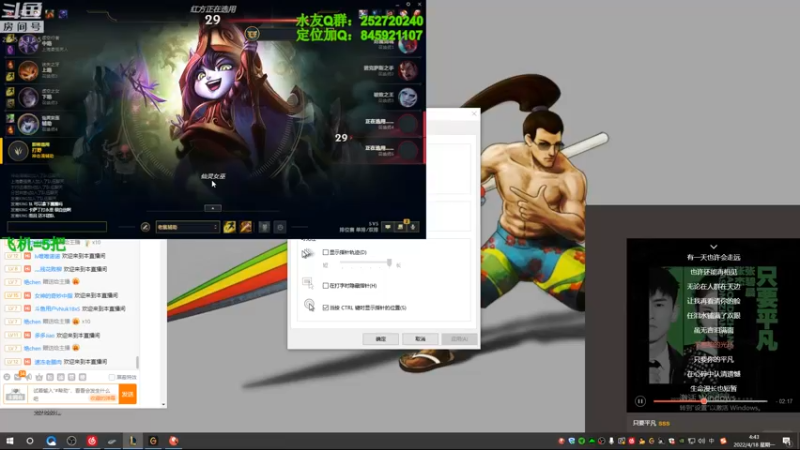Open Cortana search circle on taskbar
800x450 pixels.
(30, 441)
